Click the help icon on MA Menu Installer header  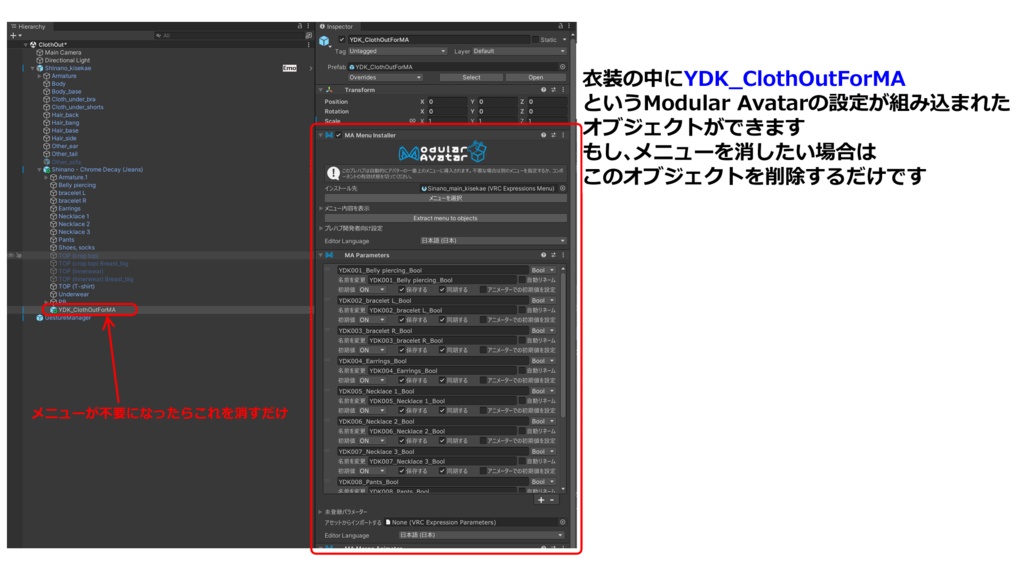coord(543,135)
